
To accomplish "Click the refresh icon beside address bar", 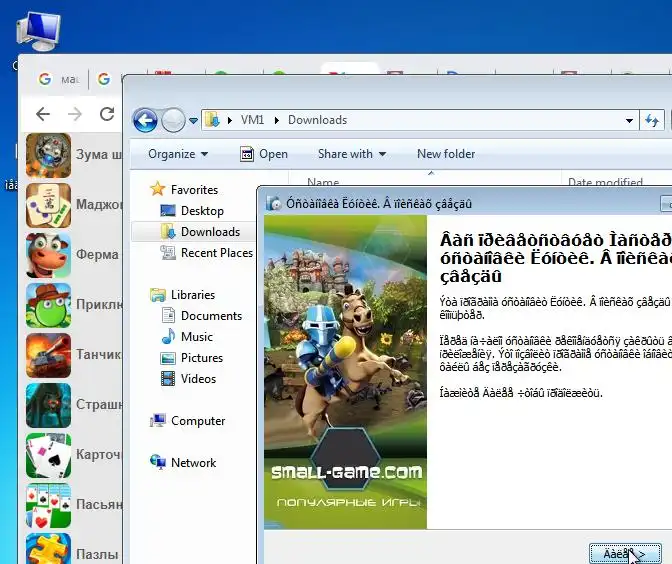I will (x=652, y=120).
